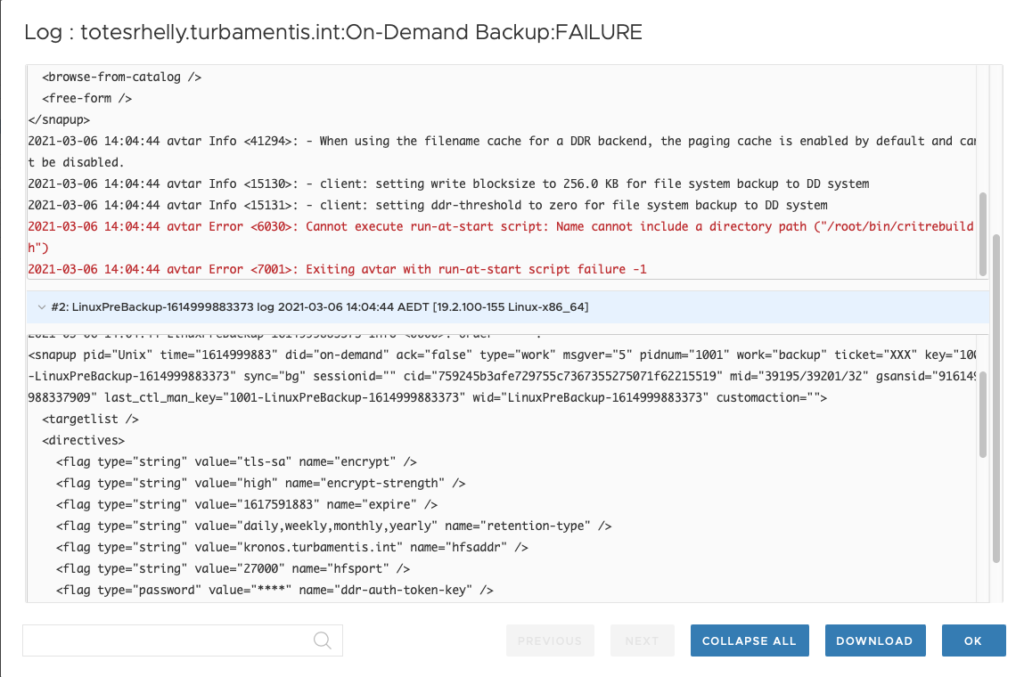The height and width of the screenshot is (677, 1024).
Task: Select the avtar Error <6030> line
Action: (x=400, y=226)
